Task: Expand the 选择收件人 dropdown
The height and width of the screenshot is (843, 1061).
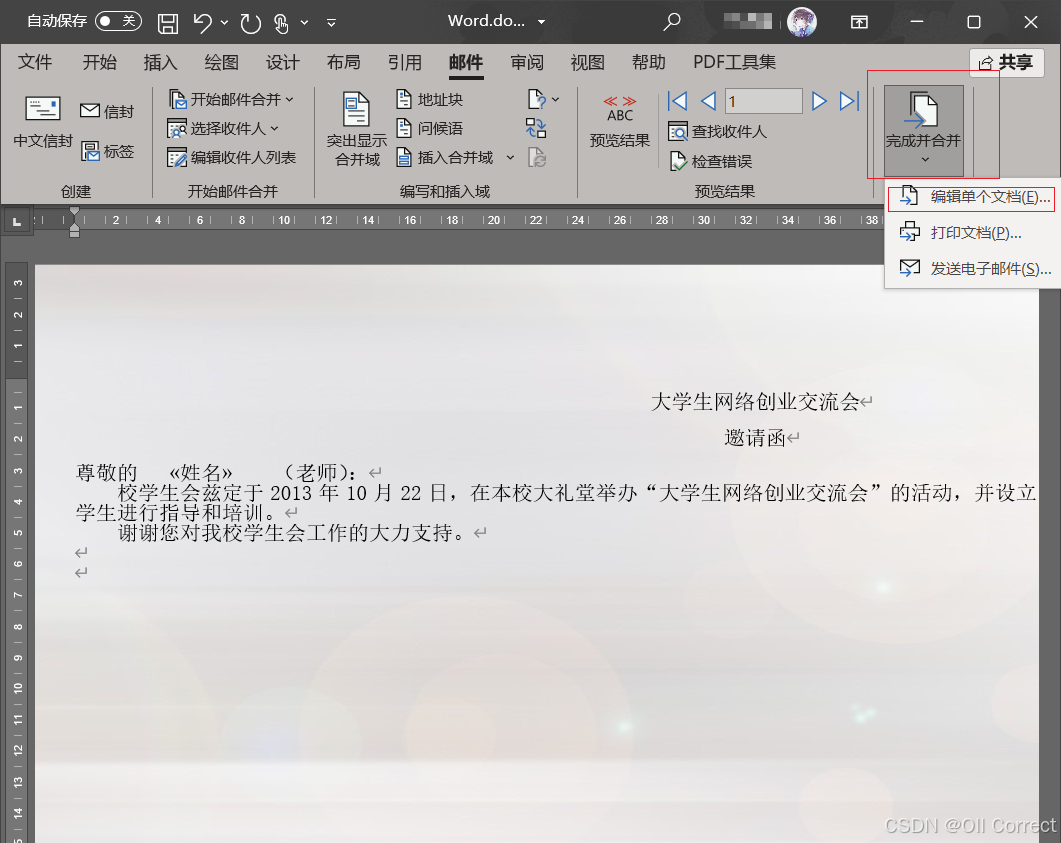Action: pos(224,128)
